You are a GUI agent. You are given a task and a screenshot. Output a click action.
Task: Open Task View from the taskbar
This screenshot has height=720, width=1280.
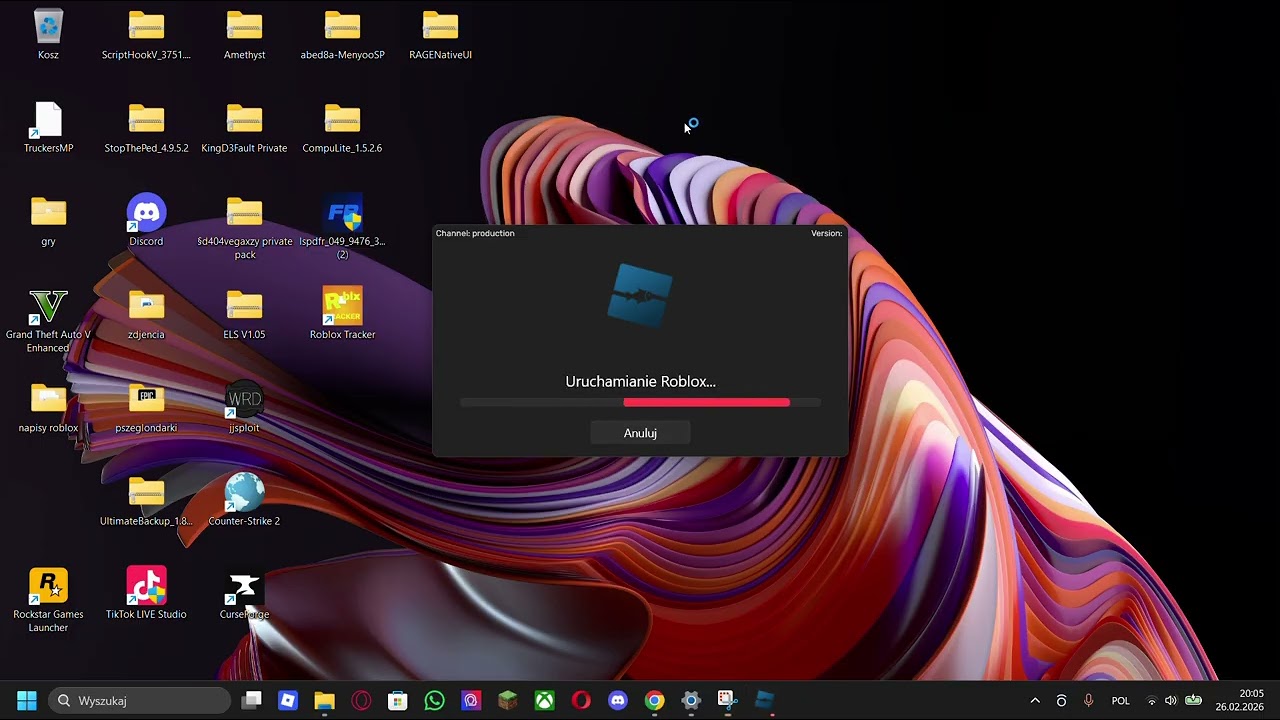(x=252, y=701)
